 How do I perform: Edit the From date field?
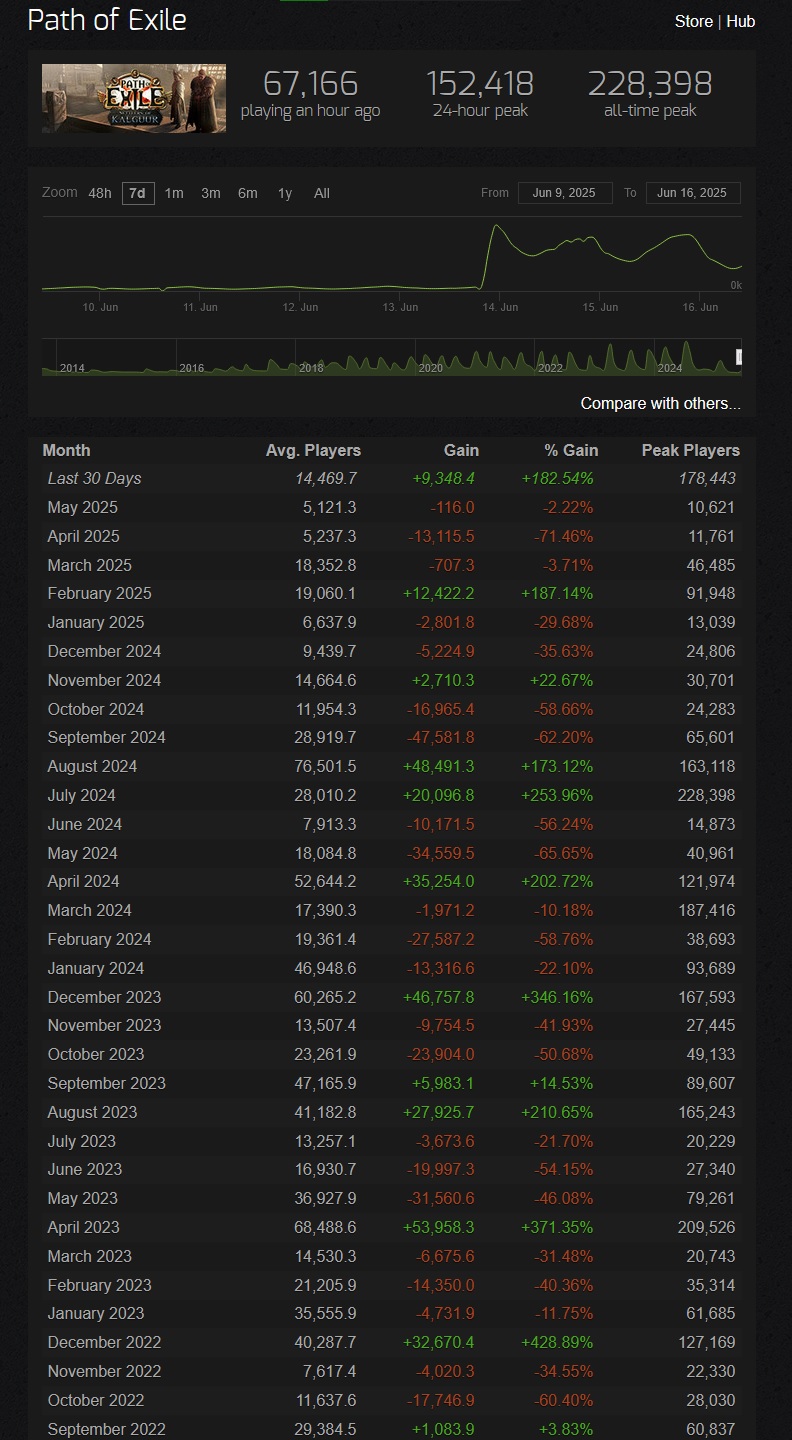565,193
